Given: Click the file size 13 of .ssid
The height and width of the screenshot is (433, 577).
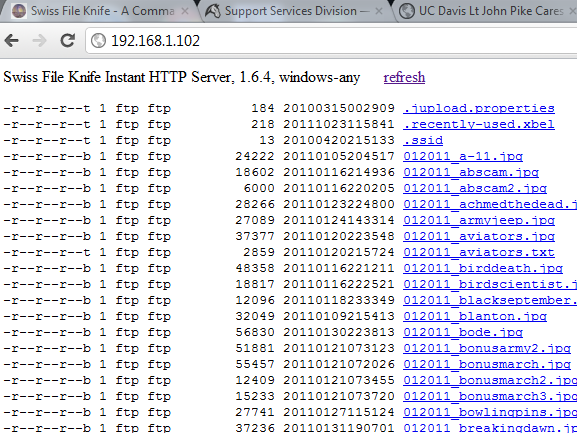Looking at the screenshot, I should [267, 140].
